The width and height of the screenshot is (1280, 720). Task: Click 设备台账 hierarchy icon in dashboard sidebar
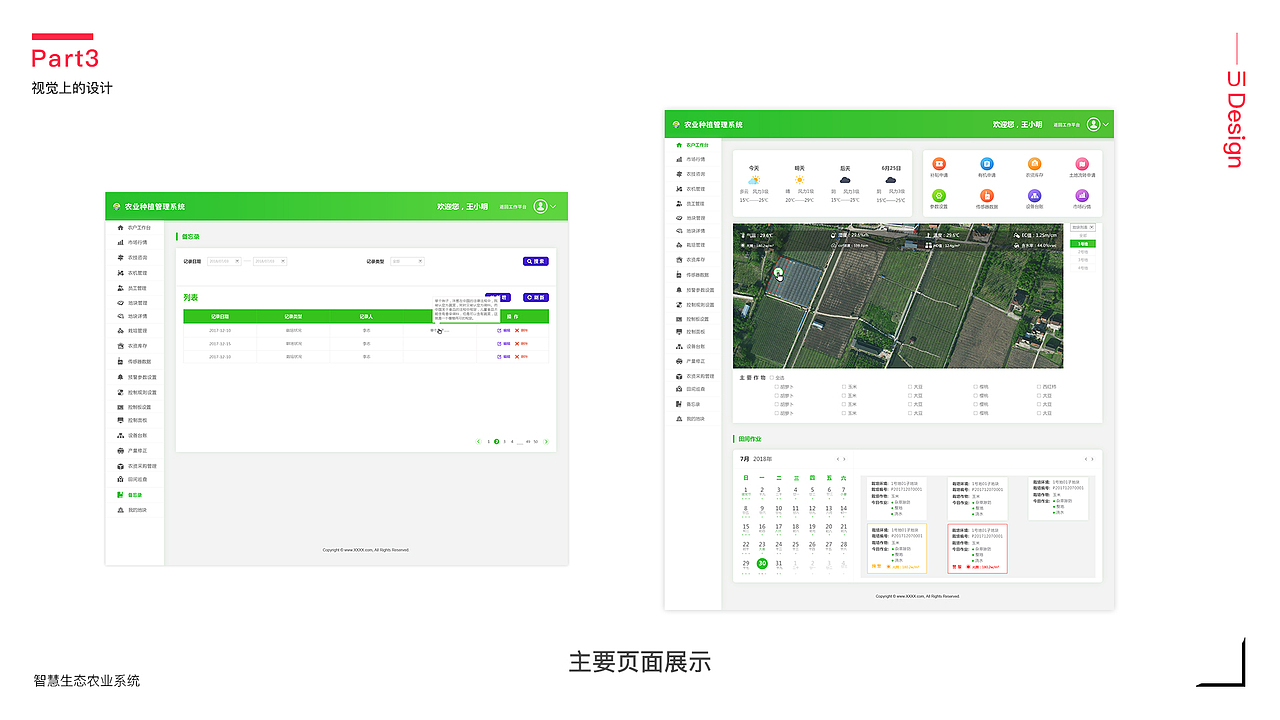(x=680, y=347)
